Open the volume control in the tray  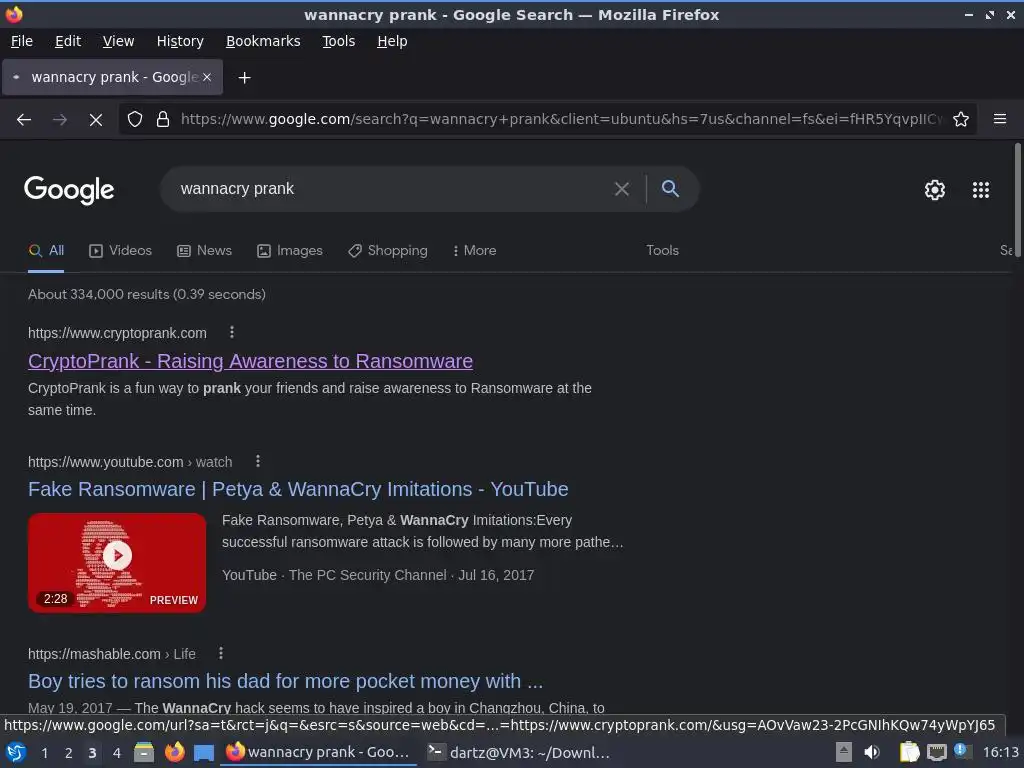tap(872, 752)
